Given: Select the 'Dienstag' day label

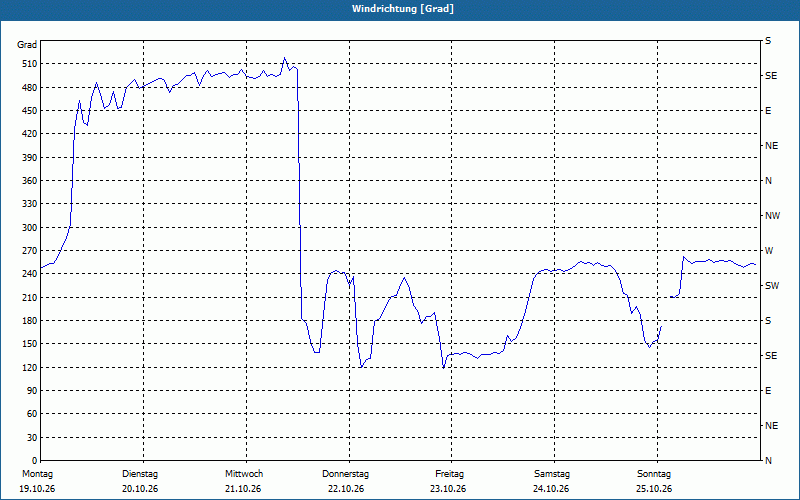Looking at the screenshot, I should 140,474.
